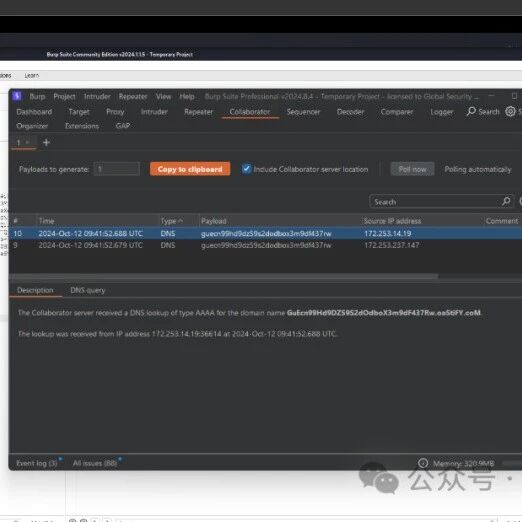Switch to the Repeater tool tab
522x522 pixels.
point(198,112)
